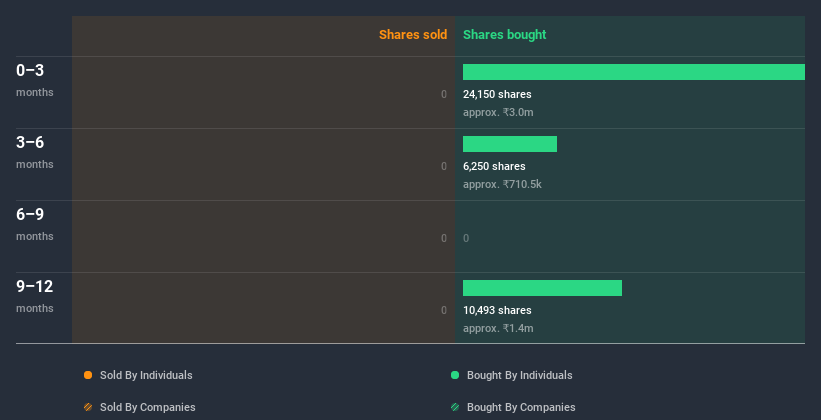Click the sold zero value in 3–6 months row
821x420 pixels.
click(x=444, y=166)
